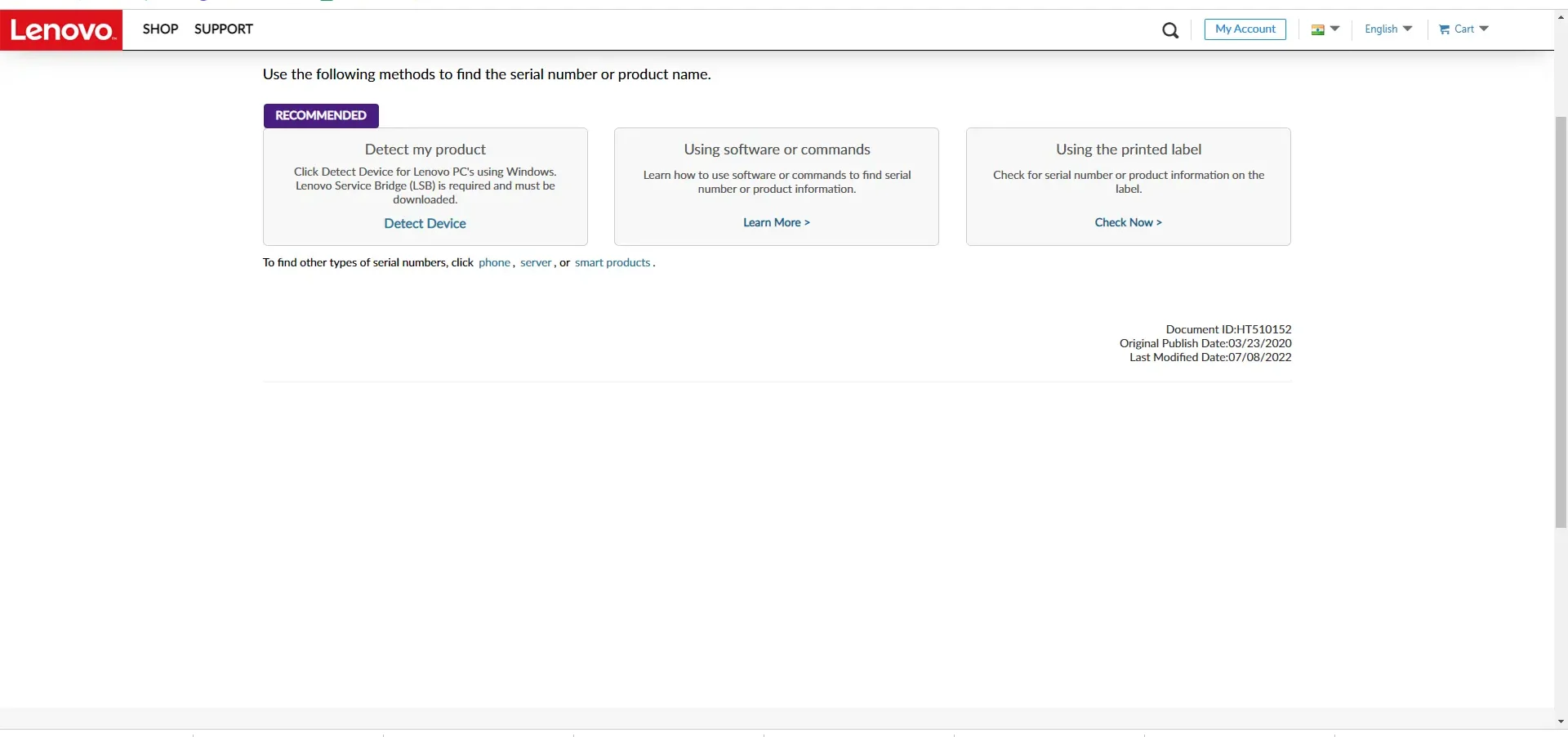The width and height of the screenshot is (1568, 737).
Task: Open the search magnifier icon
Action: pyautogui.click(x=1169, y=30)
